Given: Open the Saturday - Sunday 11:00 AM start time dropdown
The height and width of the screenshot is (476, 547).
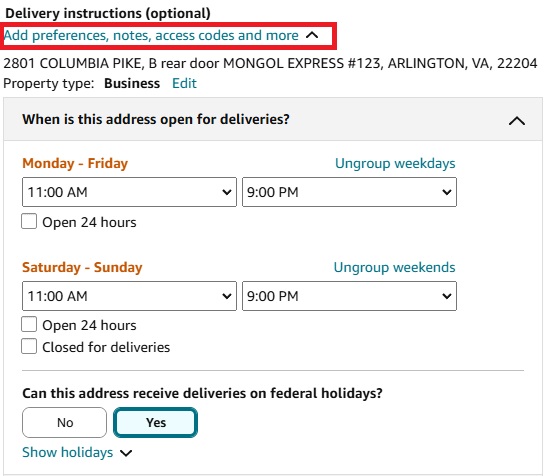Looking at the screenshot, I should [129, 296].
